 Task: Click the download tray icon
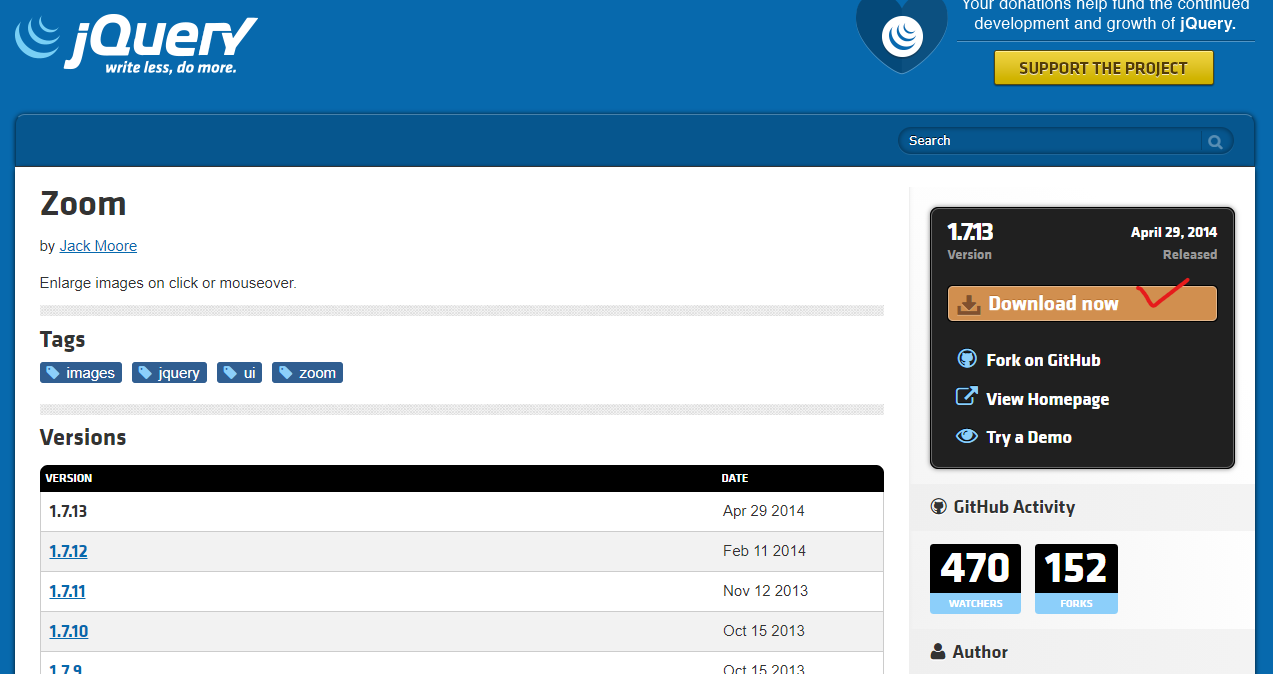point(969,304)
